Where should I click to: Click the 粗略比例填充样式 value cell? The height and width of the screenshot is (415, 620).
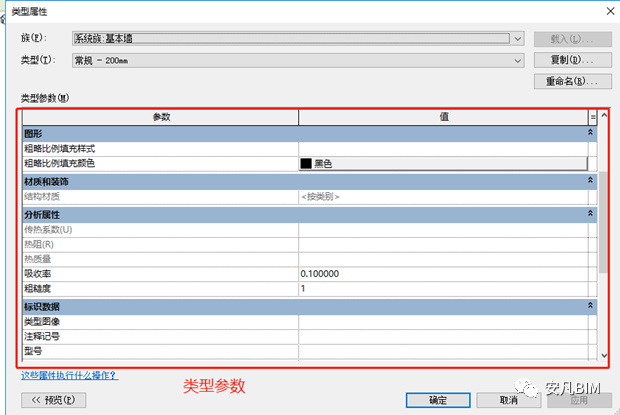[442, 148]
